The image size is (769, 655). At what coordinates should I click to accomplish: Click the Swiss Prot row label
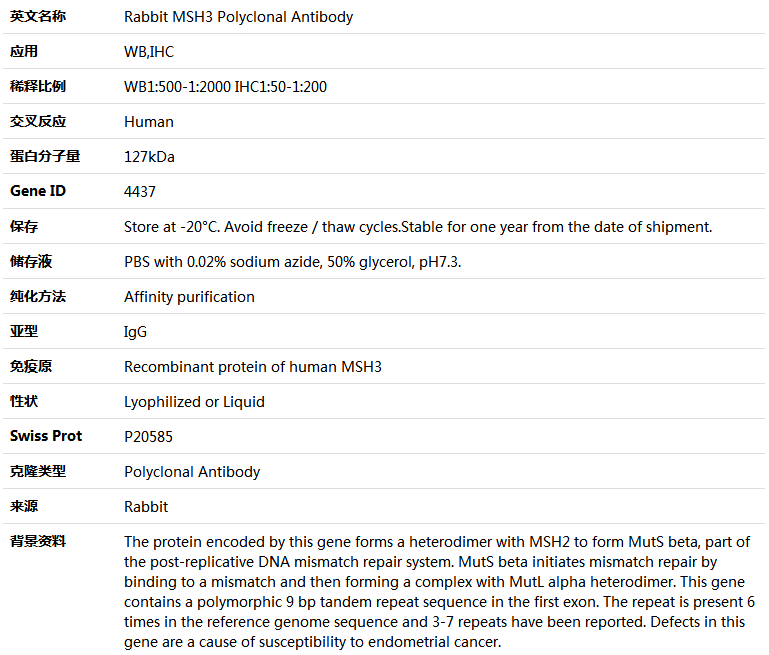tap(46, 436)
